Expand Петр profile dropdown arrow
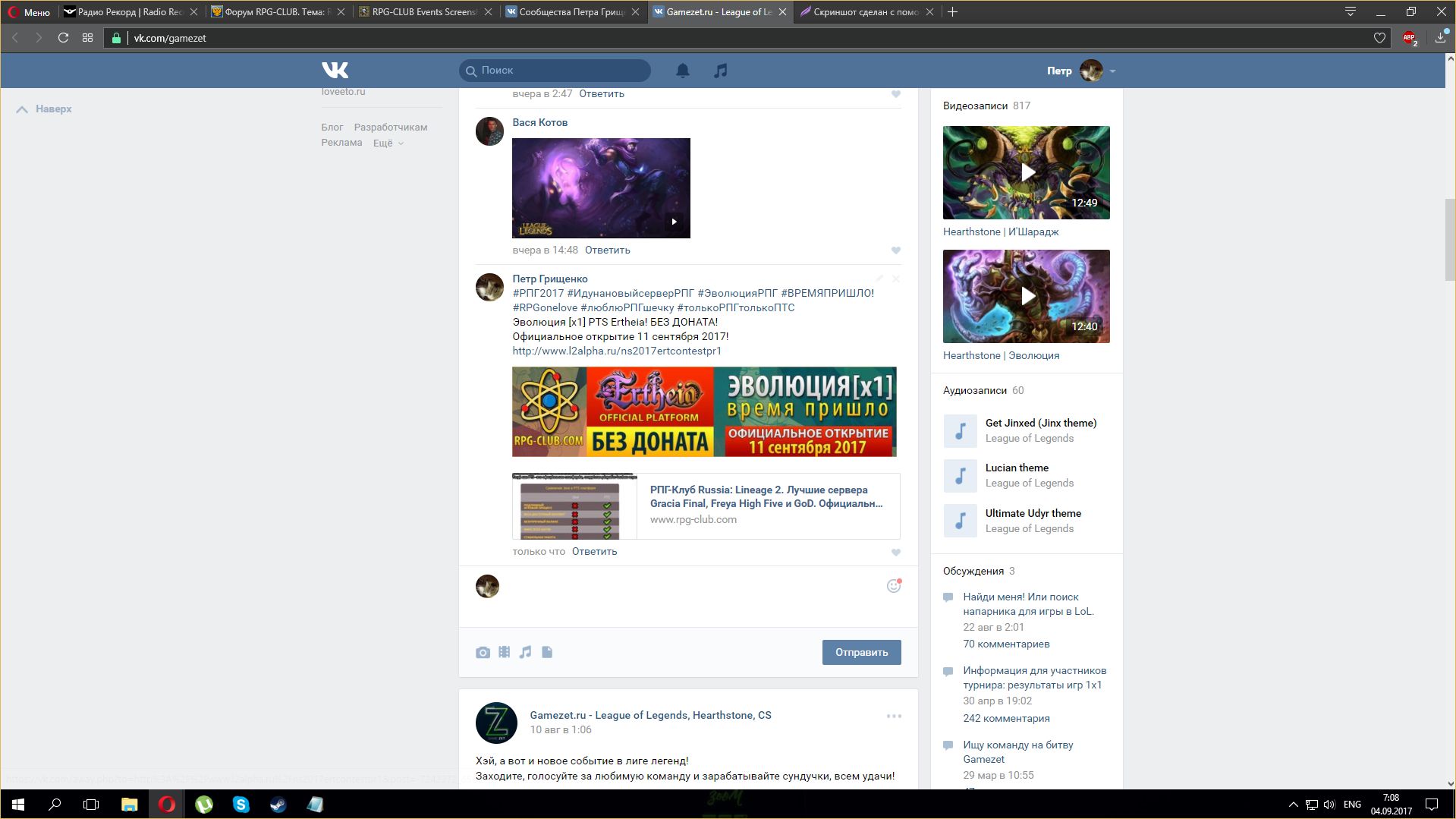 click(x=1112, y=71)
